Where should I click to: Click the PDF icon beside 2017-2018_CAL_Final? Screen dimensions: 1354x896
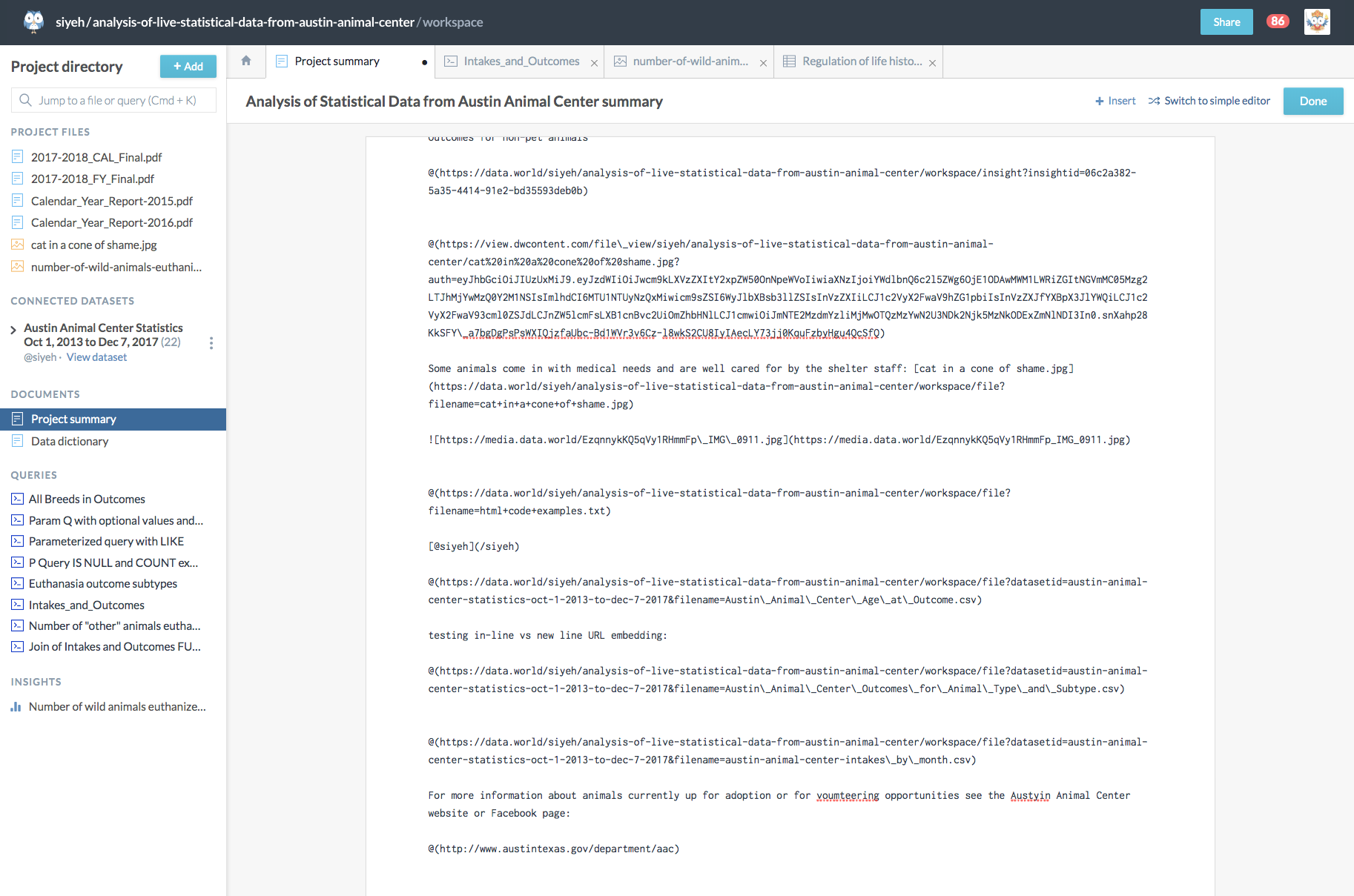click(18, 157)
